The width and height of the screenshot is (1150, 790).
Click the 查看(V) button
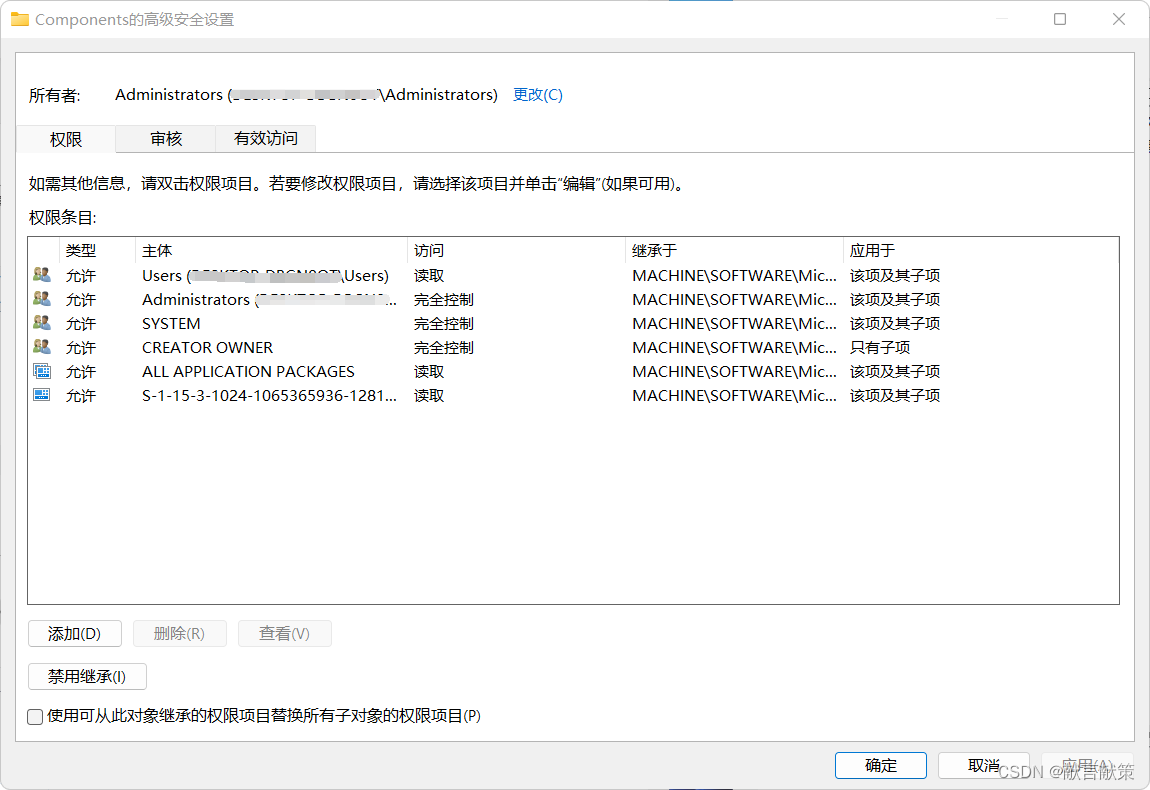pos(284,633)
